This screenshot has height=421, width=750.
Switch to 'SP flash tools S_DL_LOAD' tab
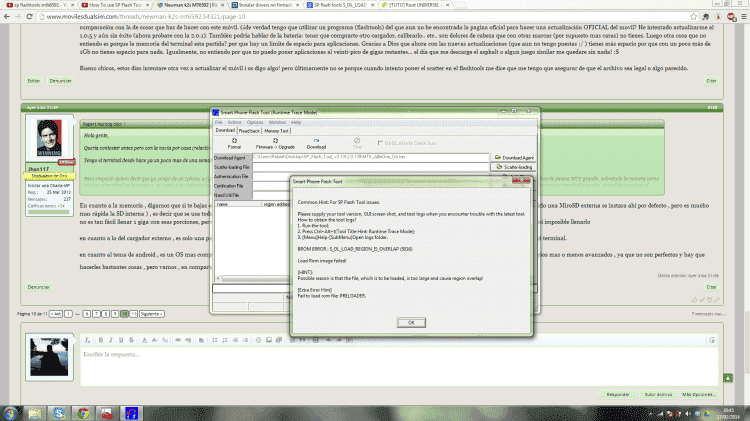pos(340,5)
